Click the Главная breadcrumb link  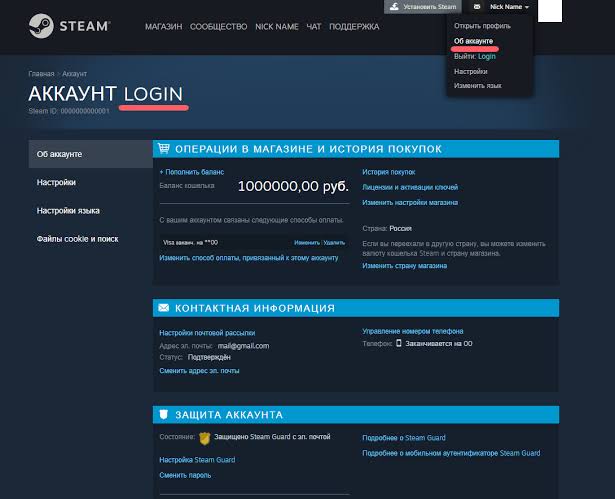point(41,74)
